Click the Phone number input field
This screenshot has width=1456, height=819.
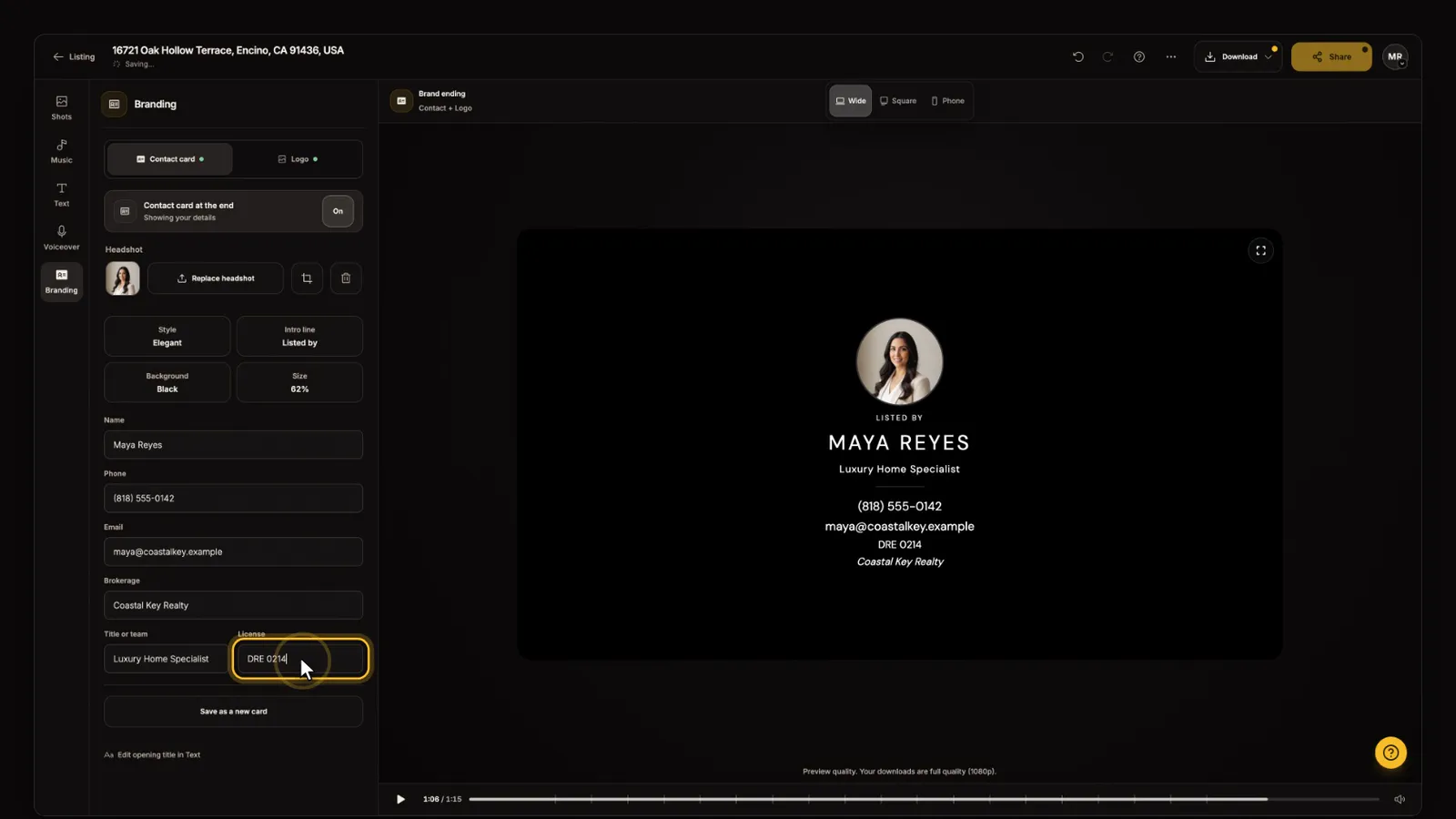pos(234,499)
